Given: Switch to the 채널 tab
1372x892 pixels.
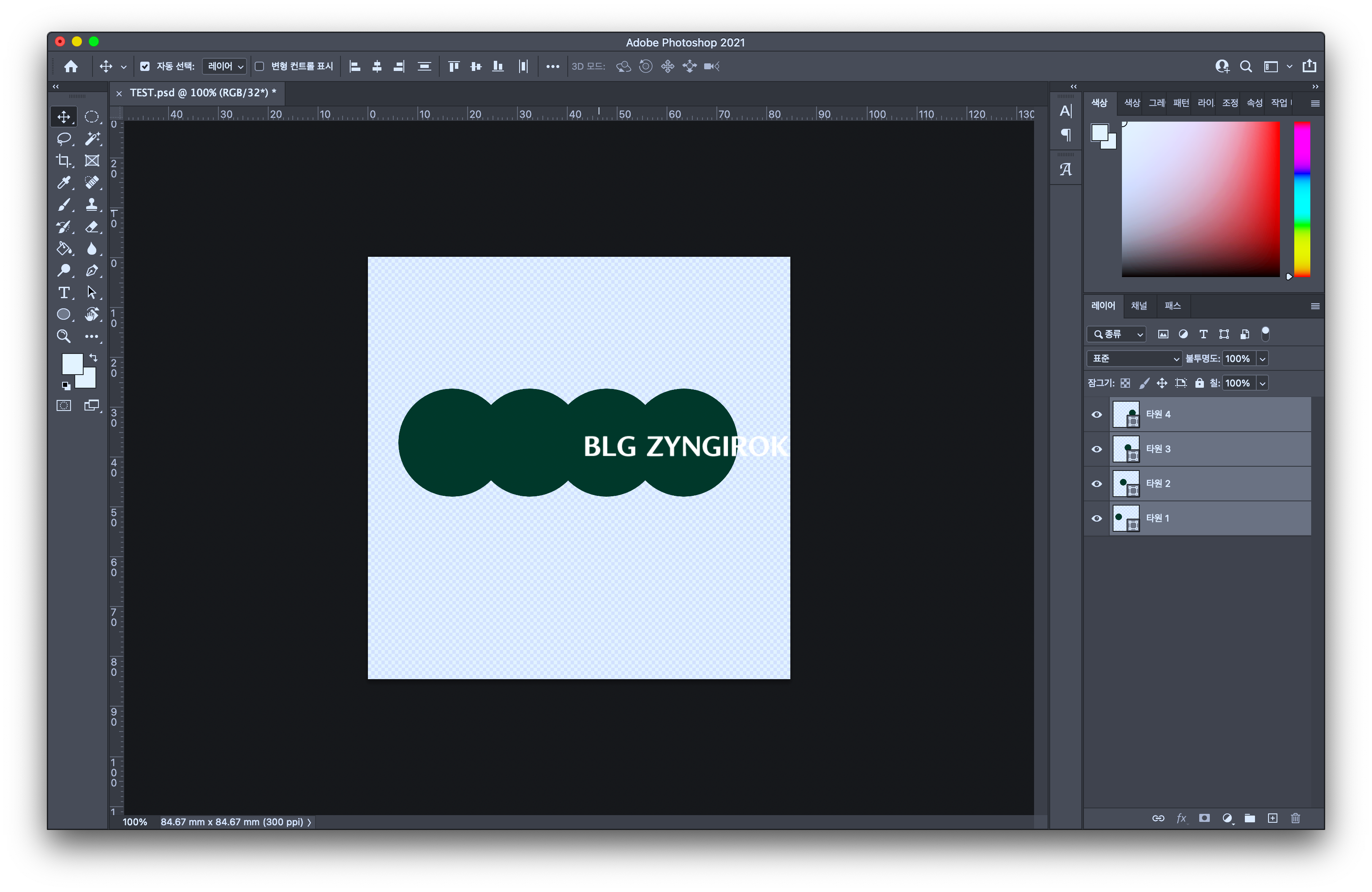Looking at the screenshot, I should click(1138, 305).
